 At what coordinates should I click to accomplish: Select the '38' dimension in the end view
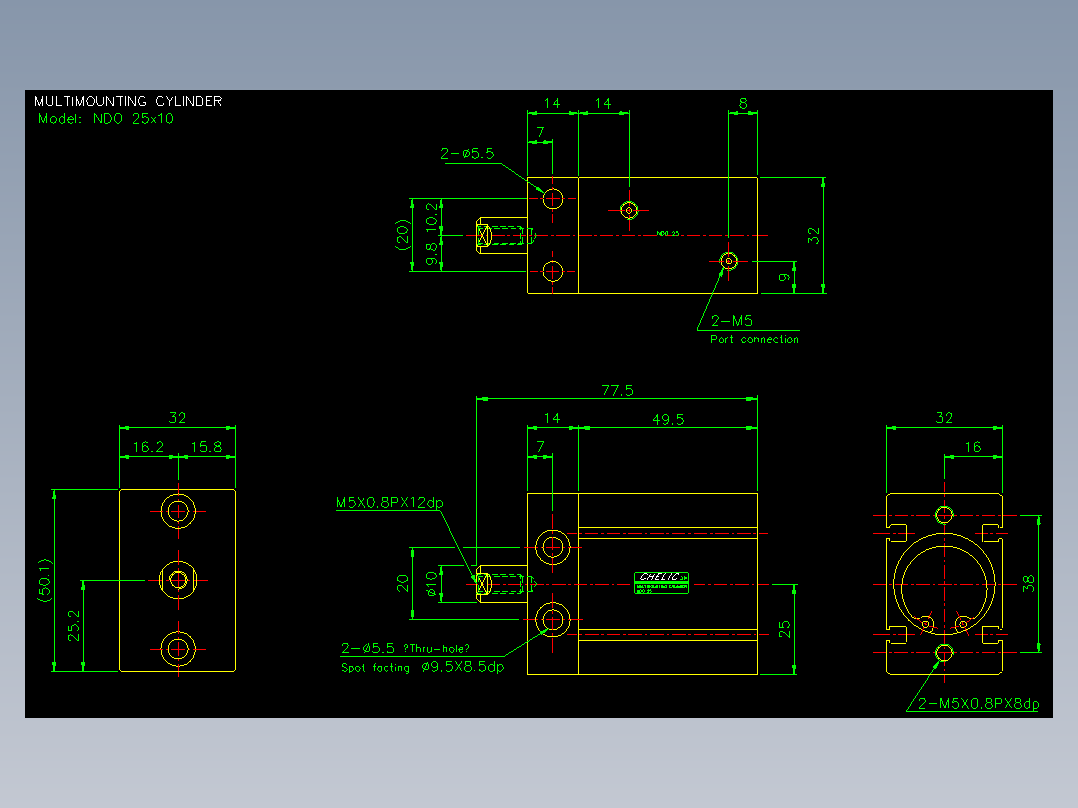coord(1028,584)
